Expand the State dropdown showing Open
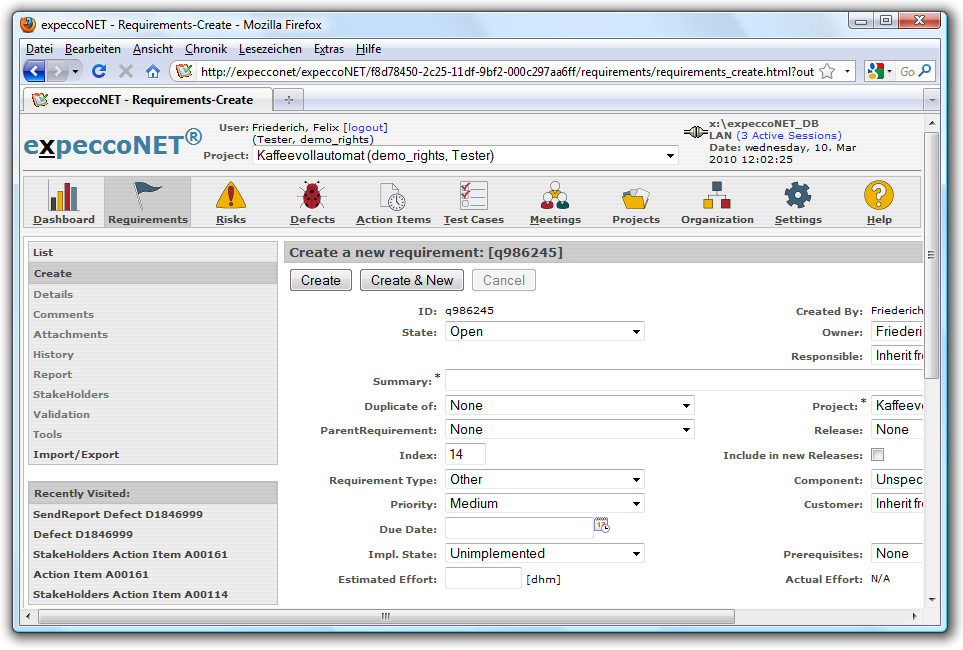The height and width of the screenshot is (650, 963). (x=544, y=332)
